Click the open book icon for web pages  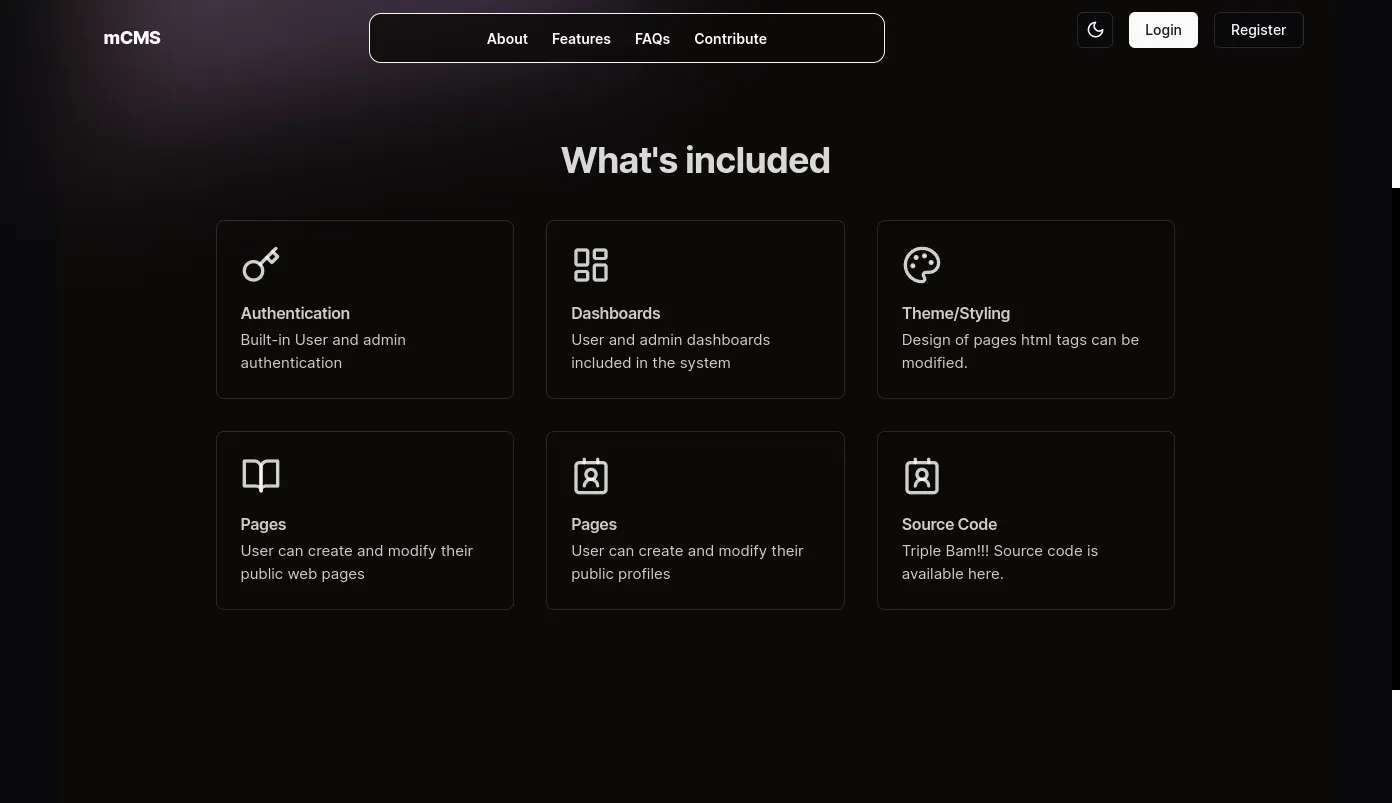[x=260, y=476]
